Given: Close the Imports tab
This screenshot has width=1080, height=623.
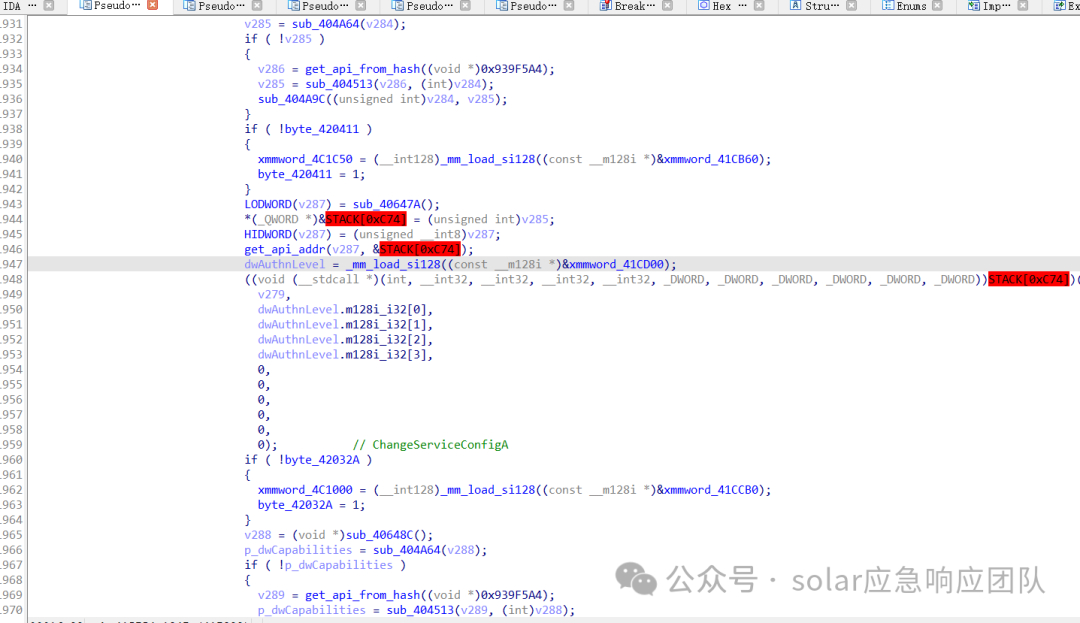Looking at the screenshot, I should 1023,6.
